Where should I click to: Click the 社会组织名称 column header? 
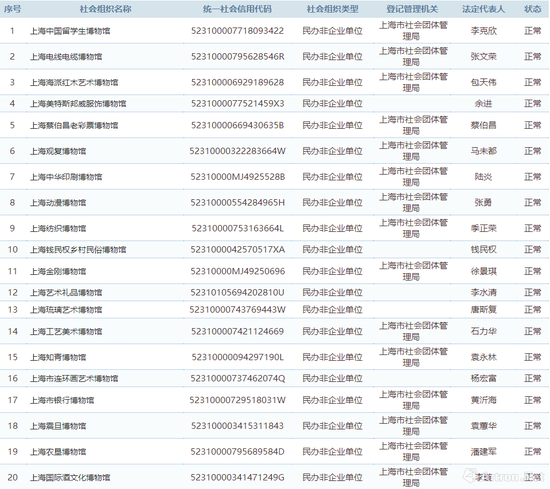point(105,9)
